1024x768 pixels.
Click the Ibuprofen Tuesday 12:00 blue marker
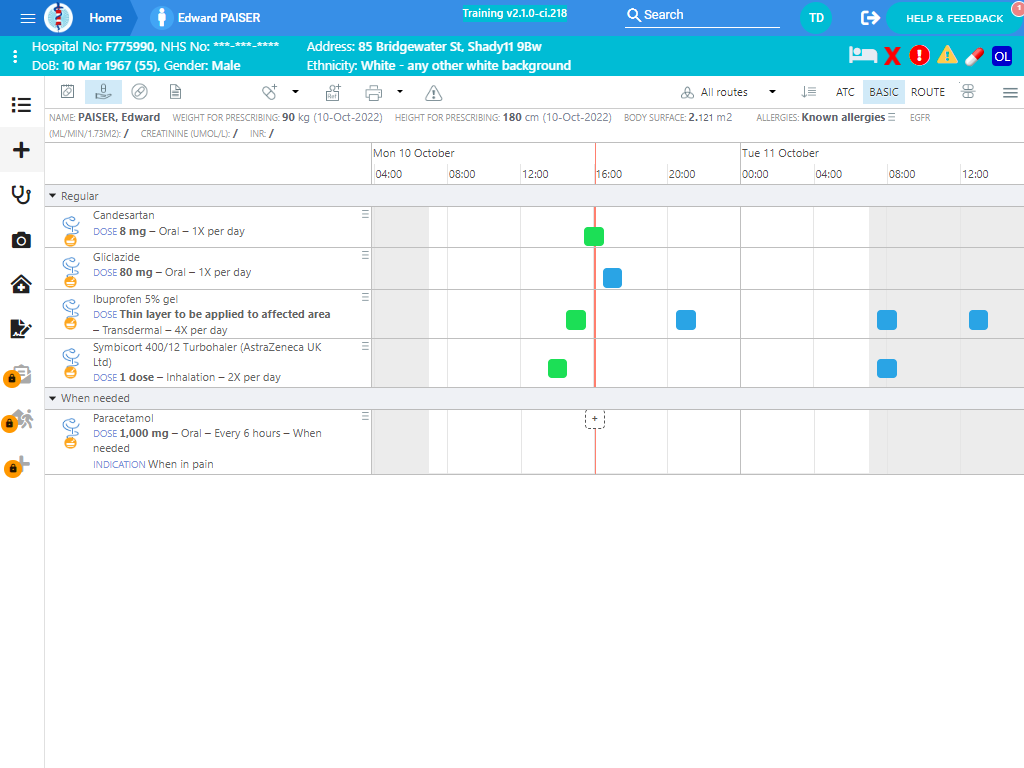point(978,320)
